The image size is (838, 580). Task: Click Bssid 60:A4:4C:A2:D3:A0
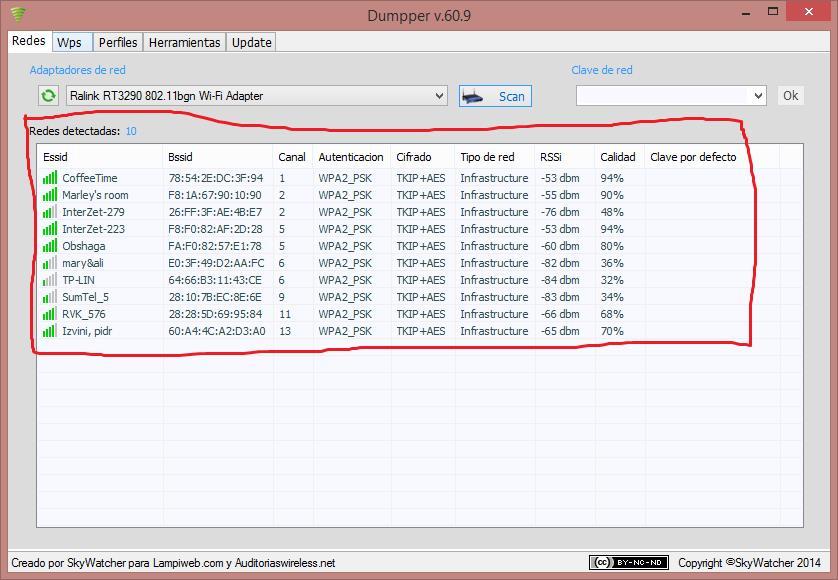point(217,331)
